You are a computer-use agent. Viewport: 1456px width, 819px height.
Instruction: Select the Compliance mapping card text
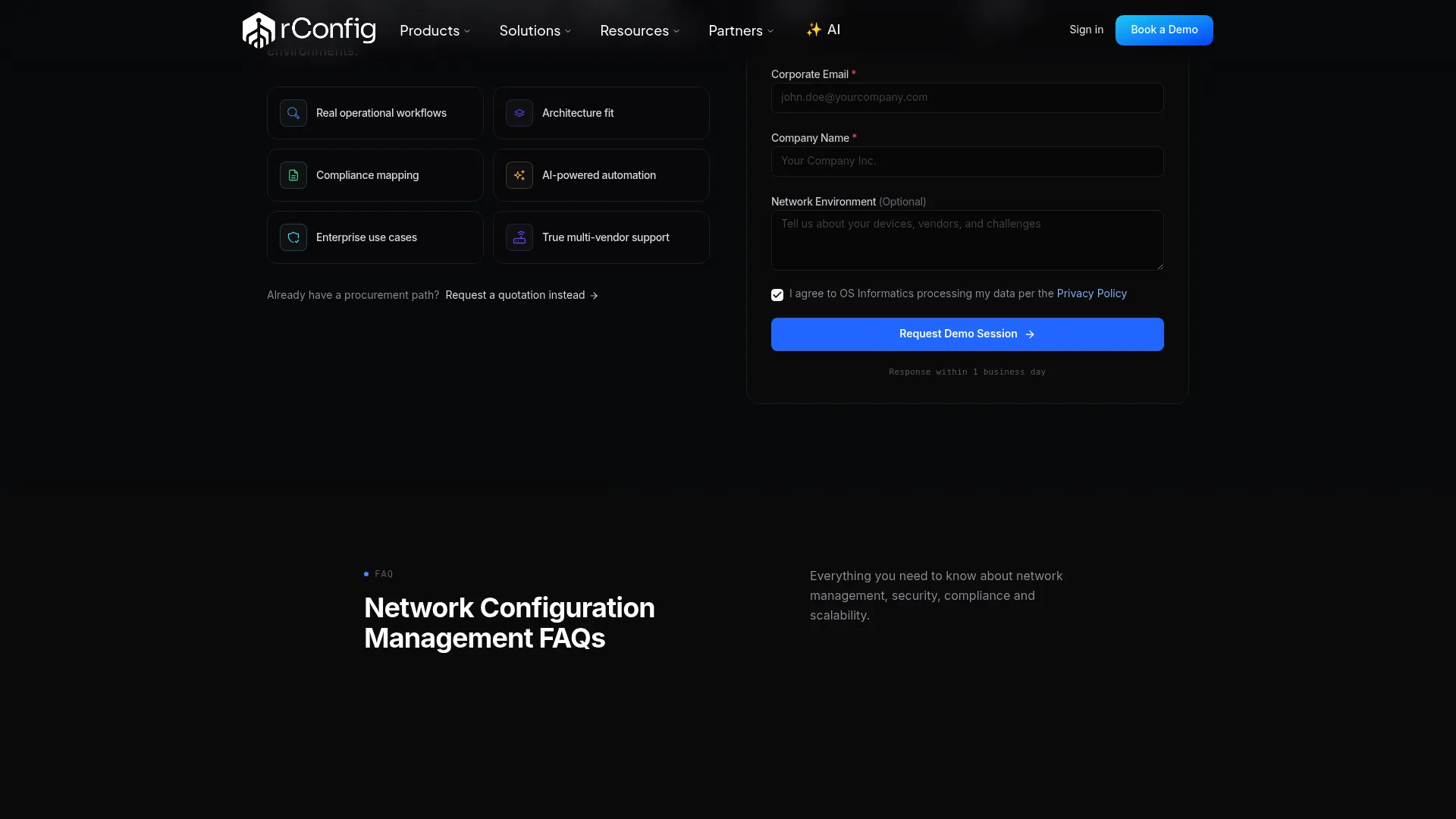point(367,175)
